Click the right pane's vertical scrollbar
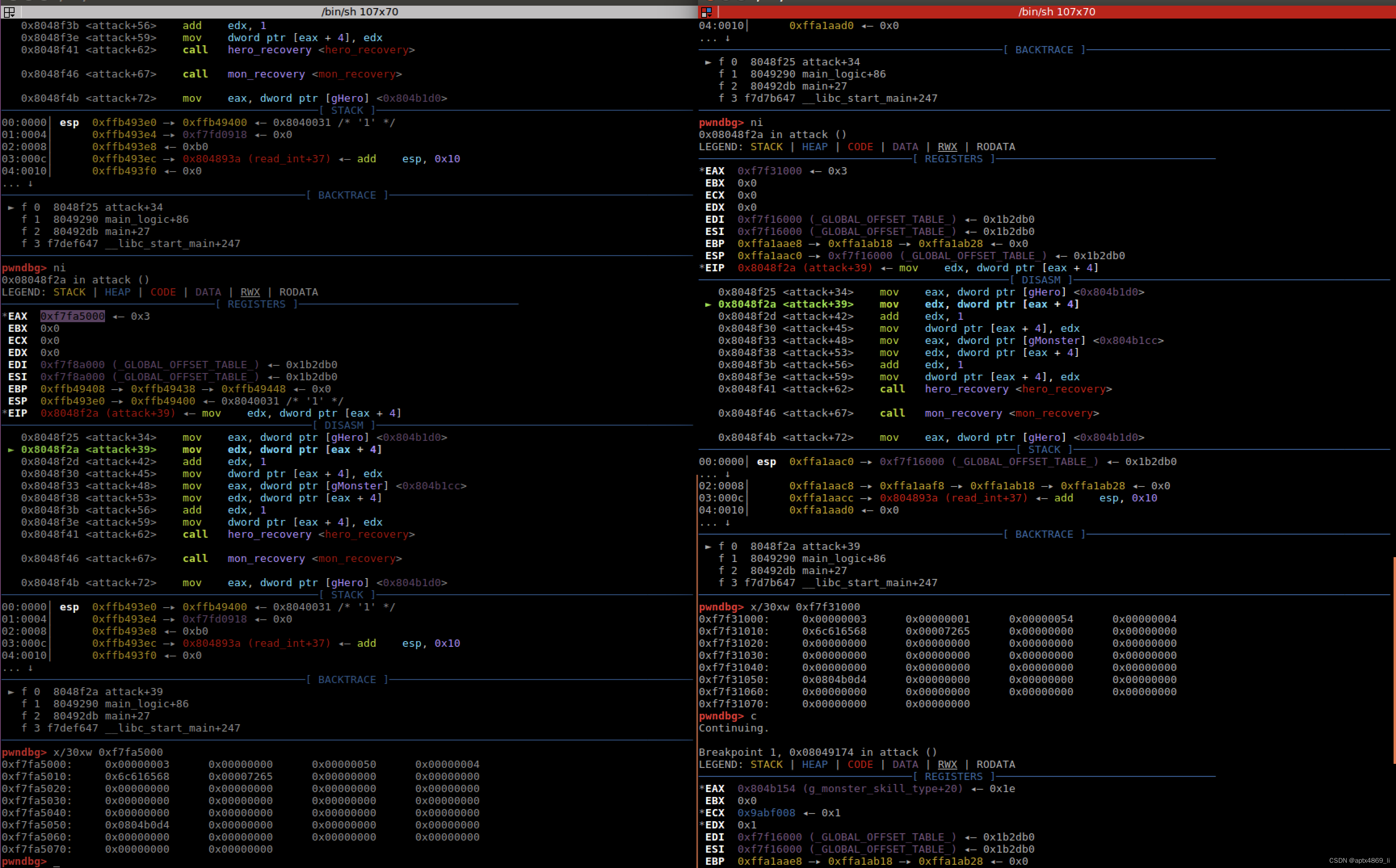Viewport: 1396px width, 868px height. pos(1394,660)
